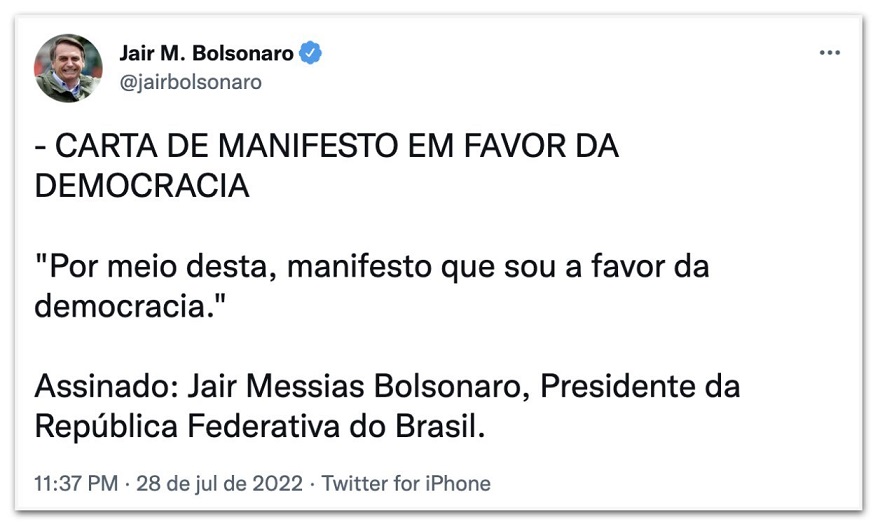Image resolution: width=880 pixels, height=531 pixels.
Task: Click the profile avatar photo
Action: pos(69,68)
